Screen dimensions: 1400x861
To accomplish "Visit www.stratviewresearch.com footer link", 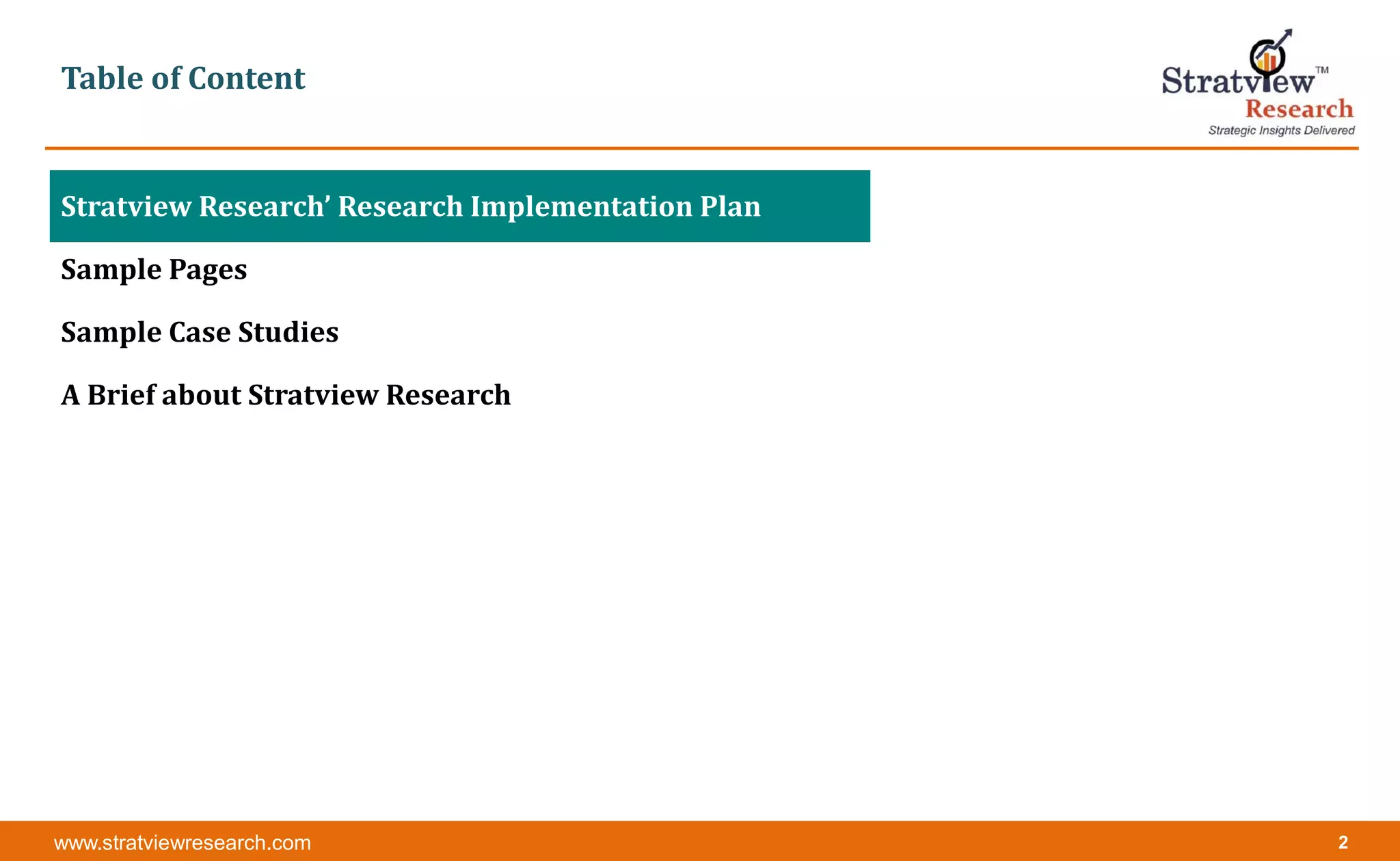I will pos(183,843).
